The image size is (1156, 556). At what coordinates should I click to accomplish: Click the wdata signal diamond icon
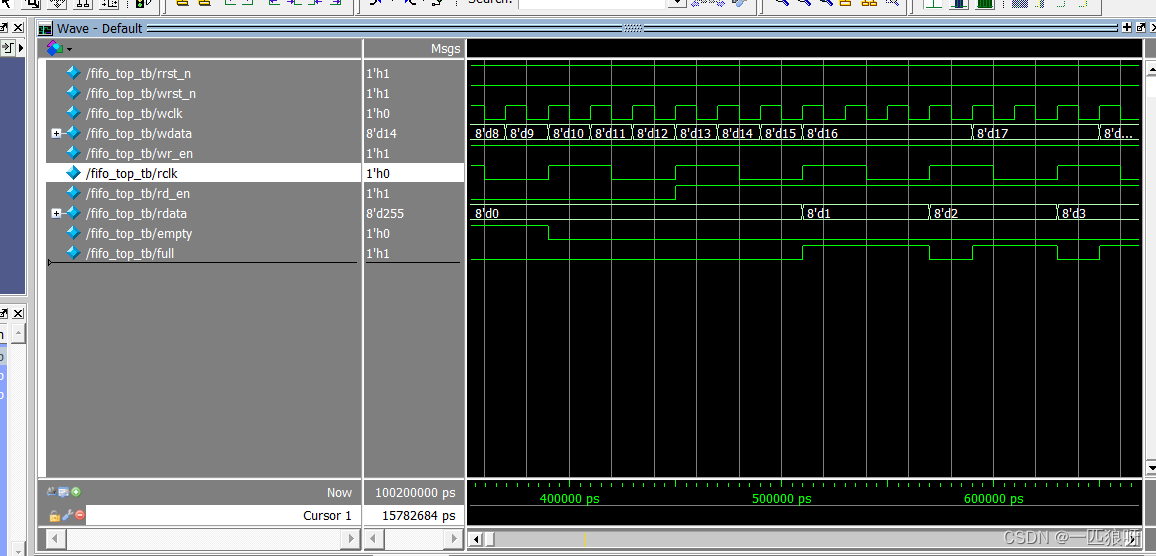tap(73, 133)
